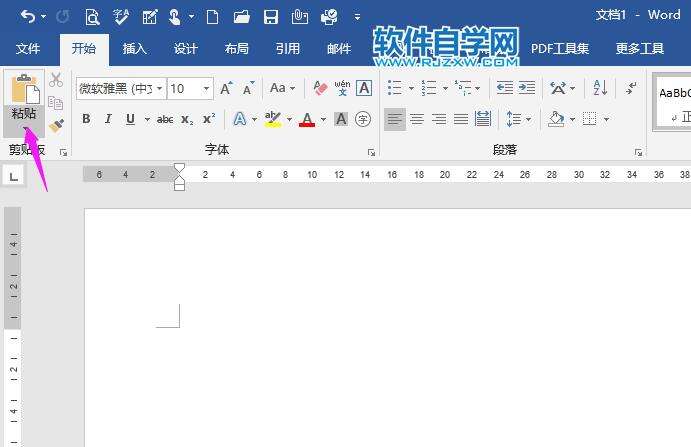Click the Copy icon in clipboard group

[56, 103]
